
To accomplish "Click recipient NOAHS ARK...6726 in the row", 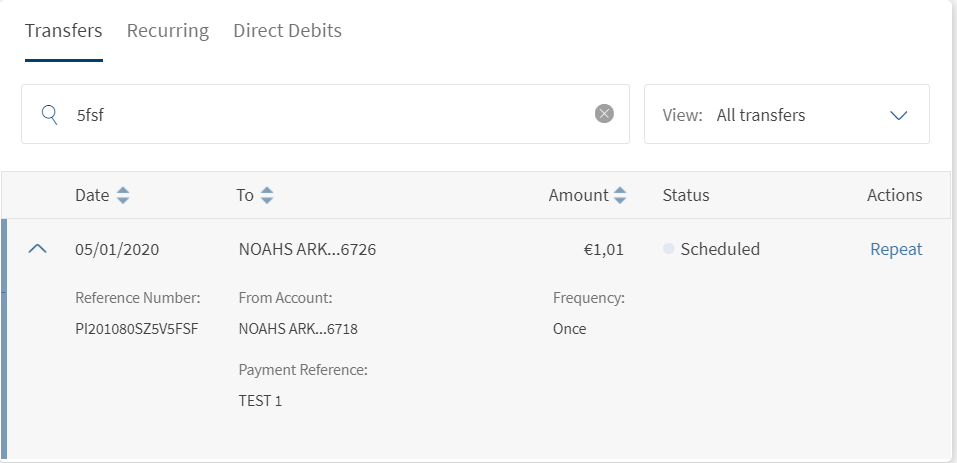I will point(307,249).
